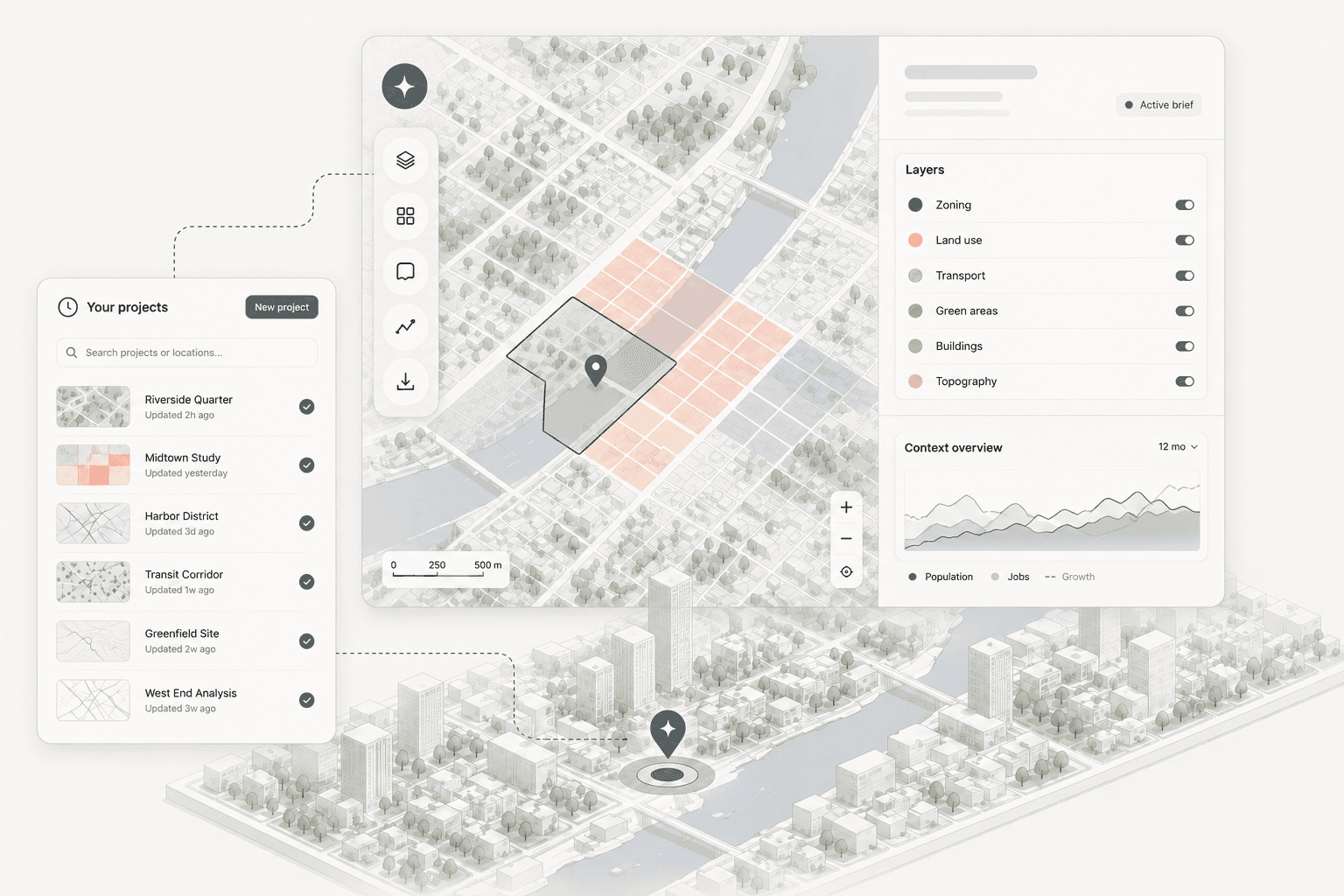Open Midtown Study thumbnail
Screen dimensions: 1344x896
tap(94, 465)
